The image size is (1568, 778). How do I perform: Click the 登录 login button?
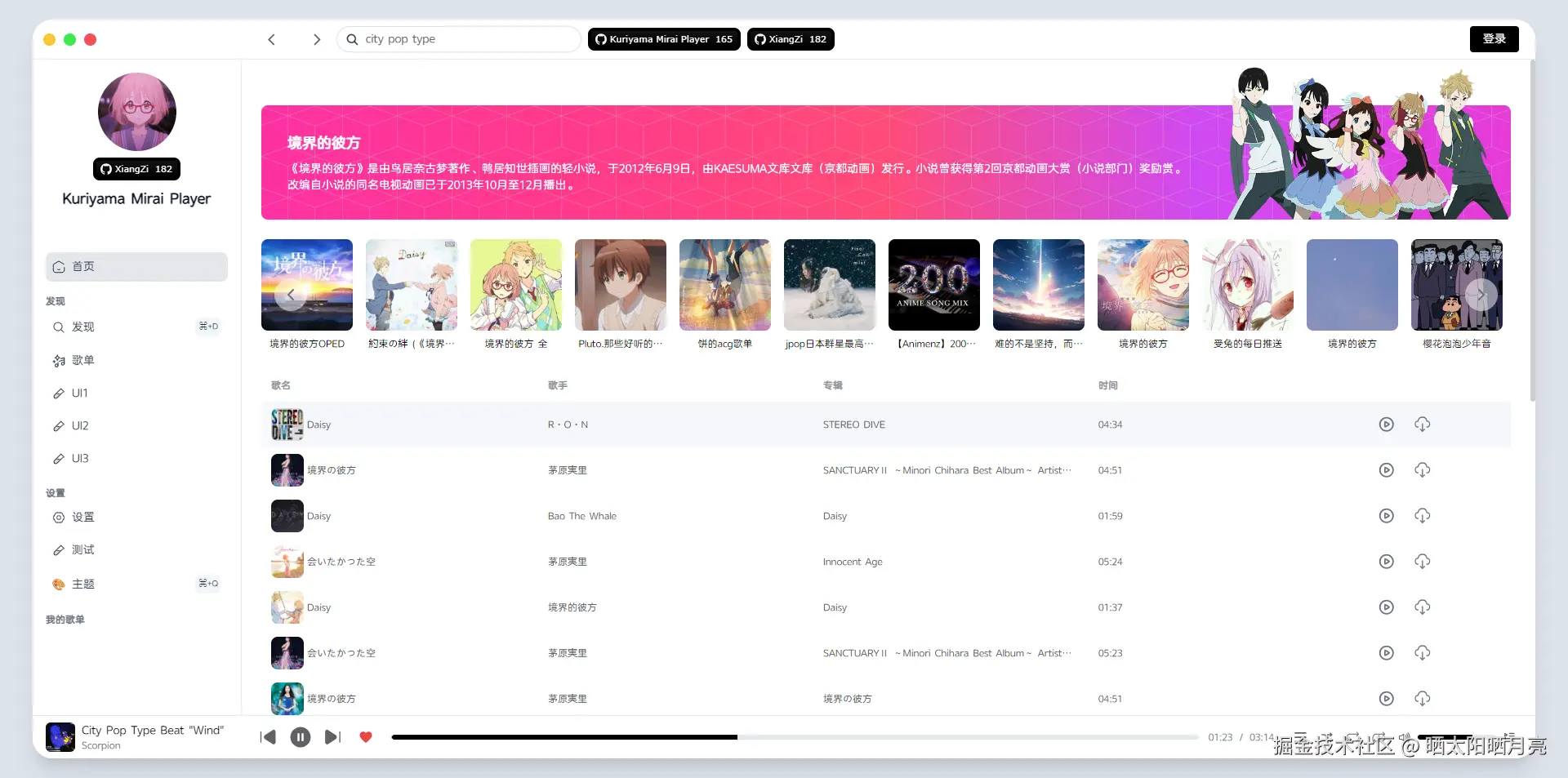coord(1494,39)
